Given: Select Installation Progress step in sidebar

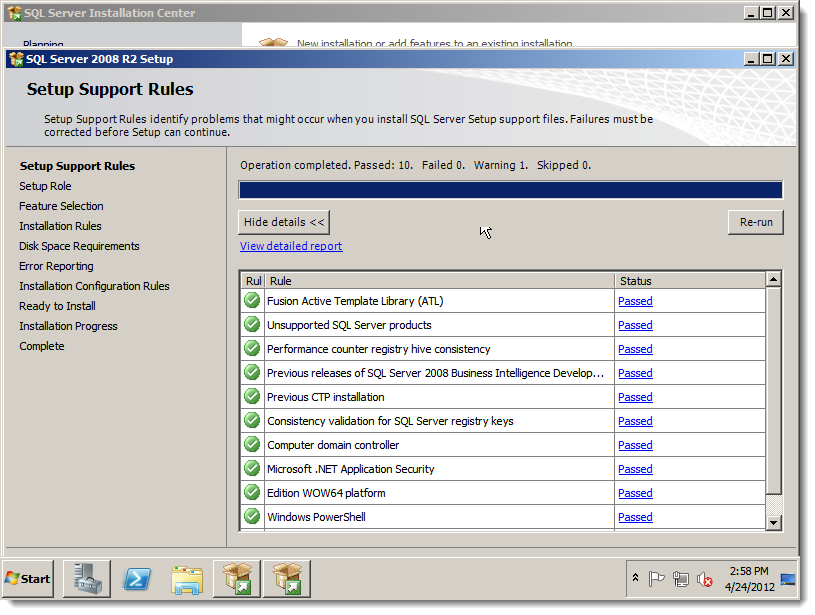Looking at the screenshot, I should click(68, 326).
